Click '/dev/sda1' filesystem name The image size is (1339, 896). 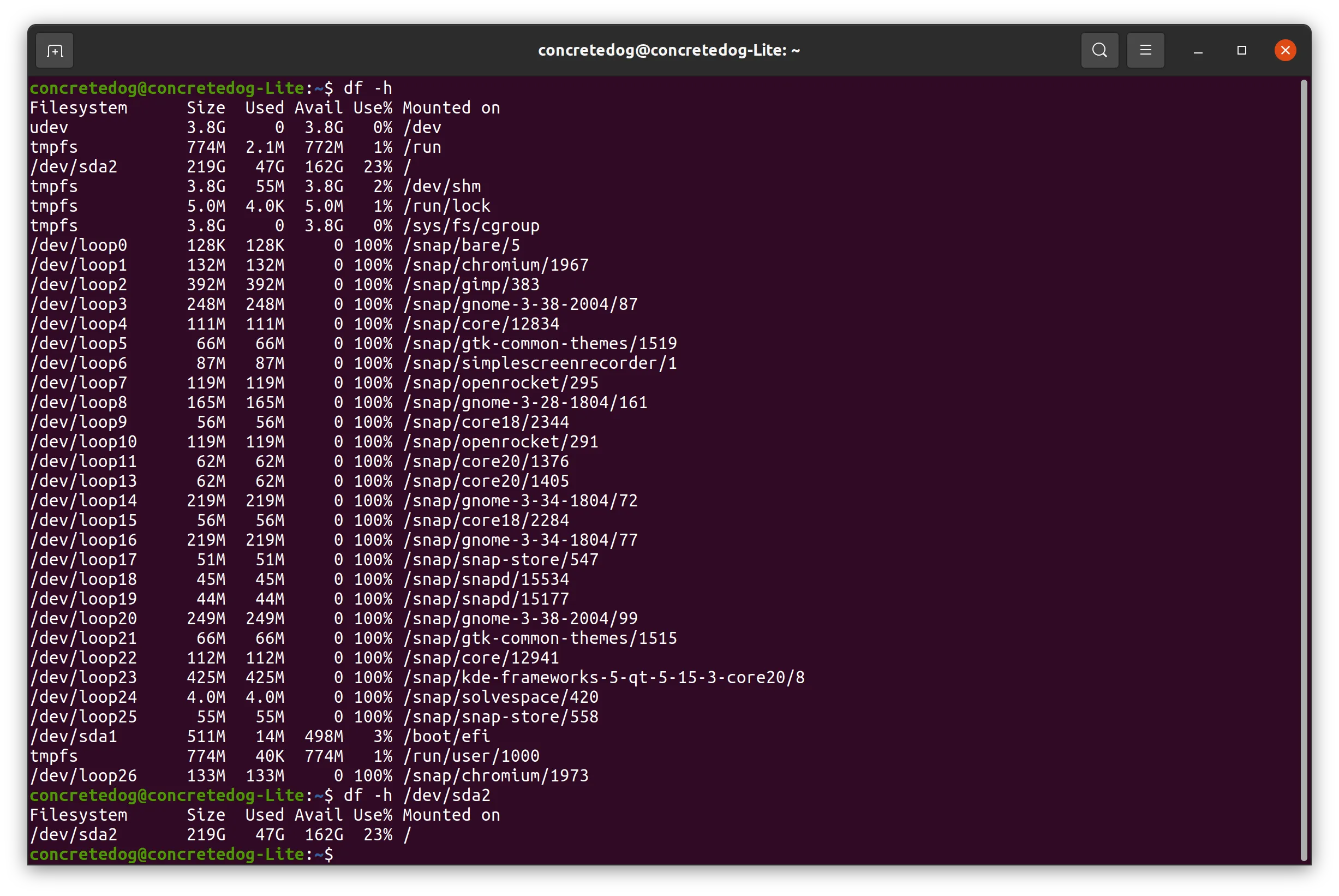click(x=74, y=736)
